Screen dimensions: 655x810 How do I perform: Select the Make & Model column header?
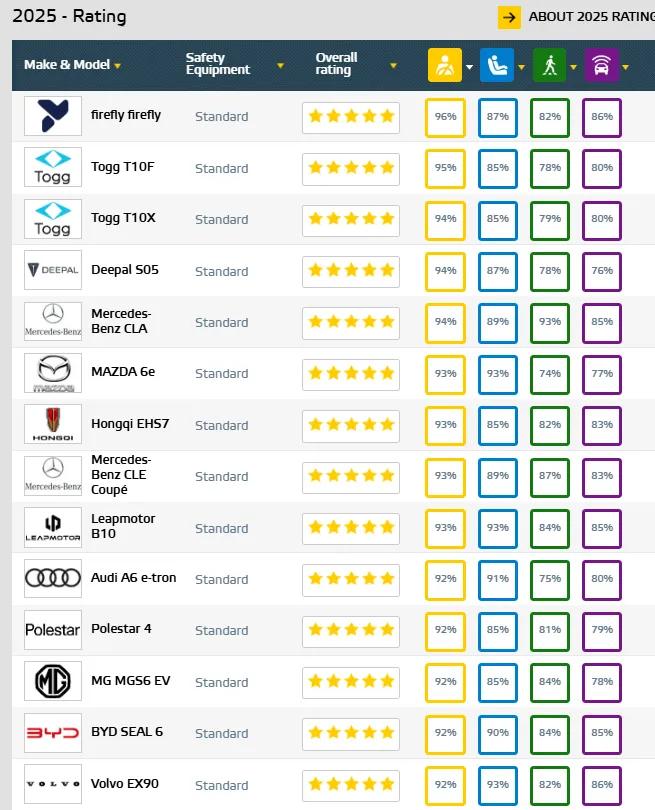(x=68, y=65)
